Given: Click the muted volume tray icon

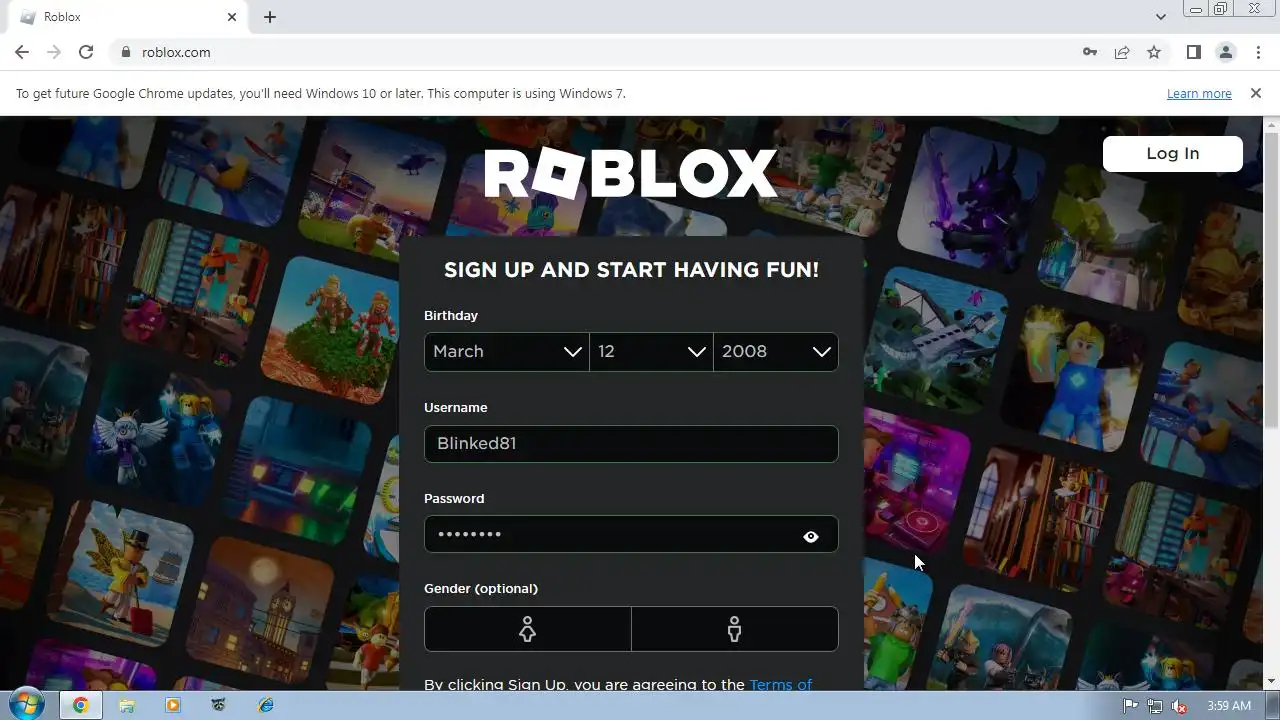Looking at the screenshot, I should (1179, 705).
